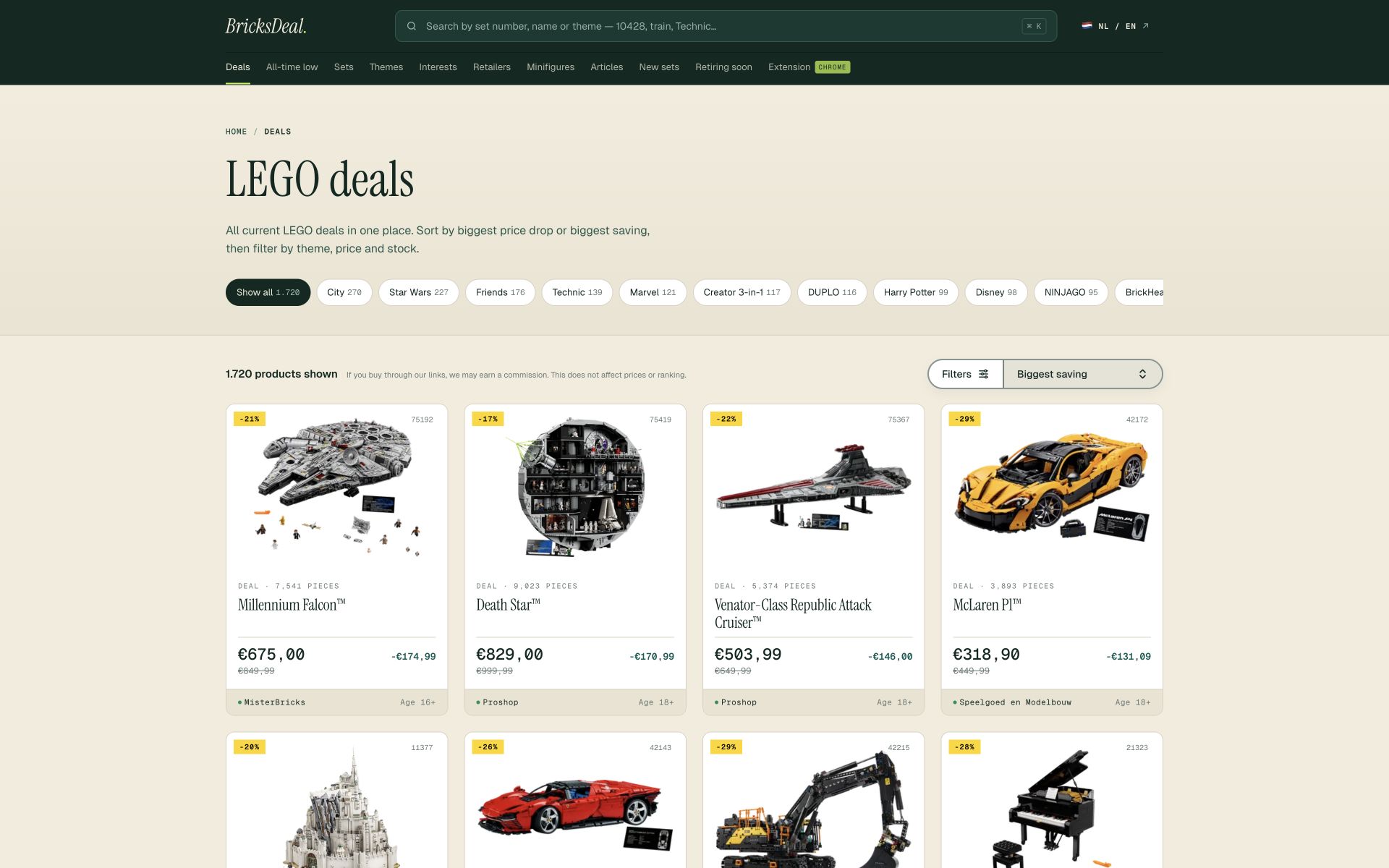1389x868 pixels.
Task: Open the Retailers nav item
Action: pyautogui.click(x=491, y=67)
